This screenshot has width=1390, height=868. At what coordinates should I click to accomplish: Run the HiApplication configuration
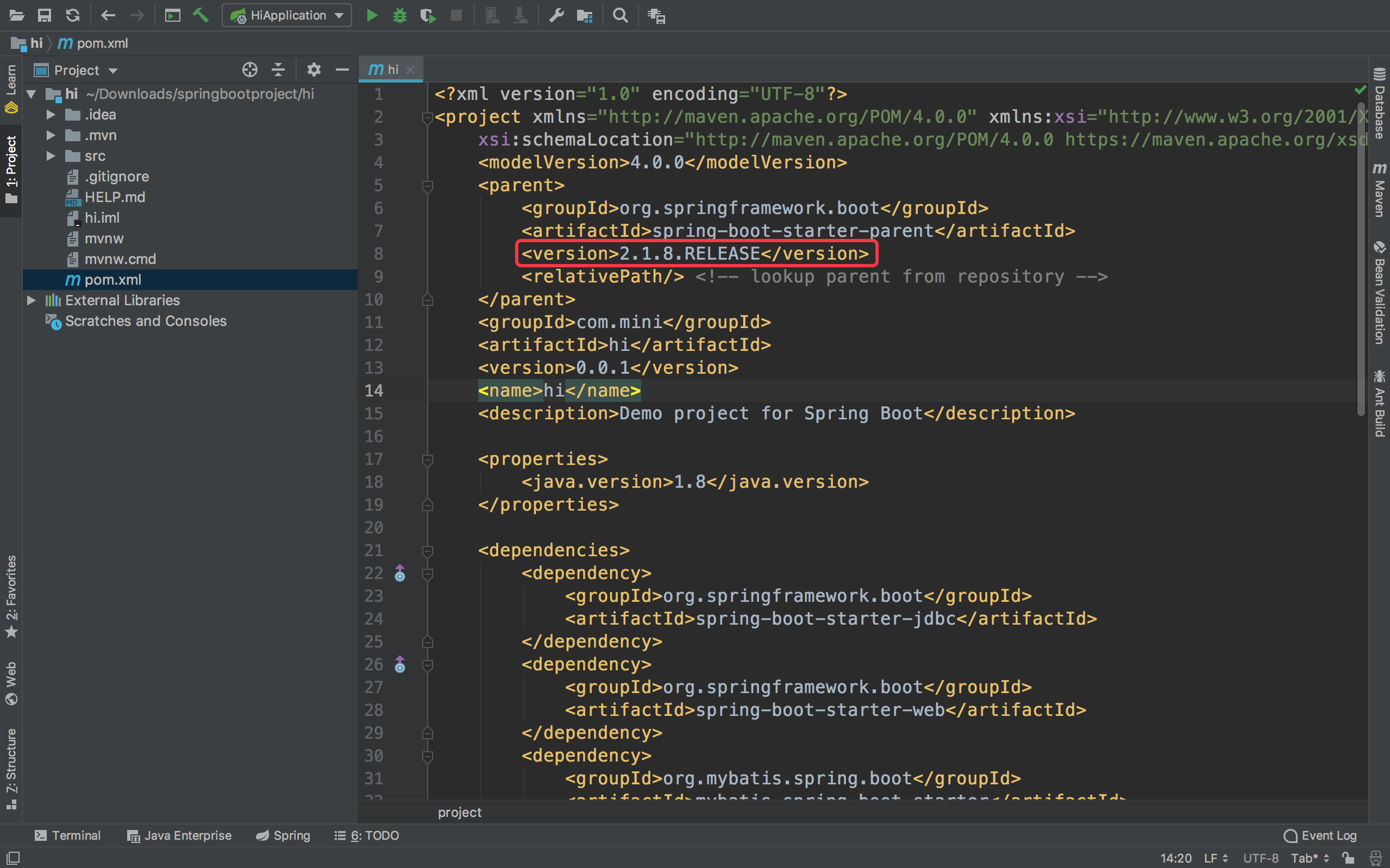tap(372, 16)
